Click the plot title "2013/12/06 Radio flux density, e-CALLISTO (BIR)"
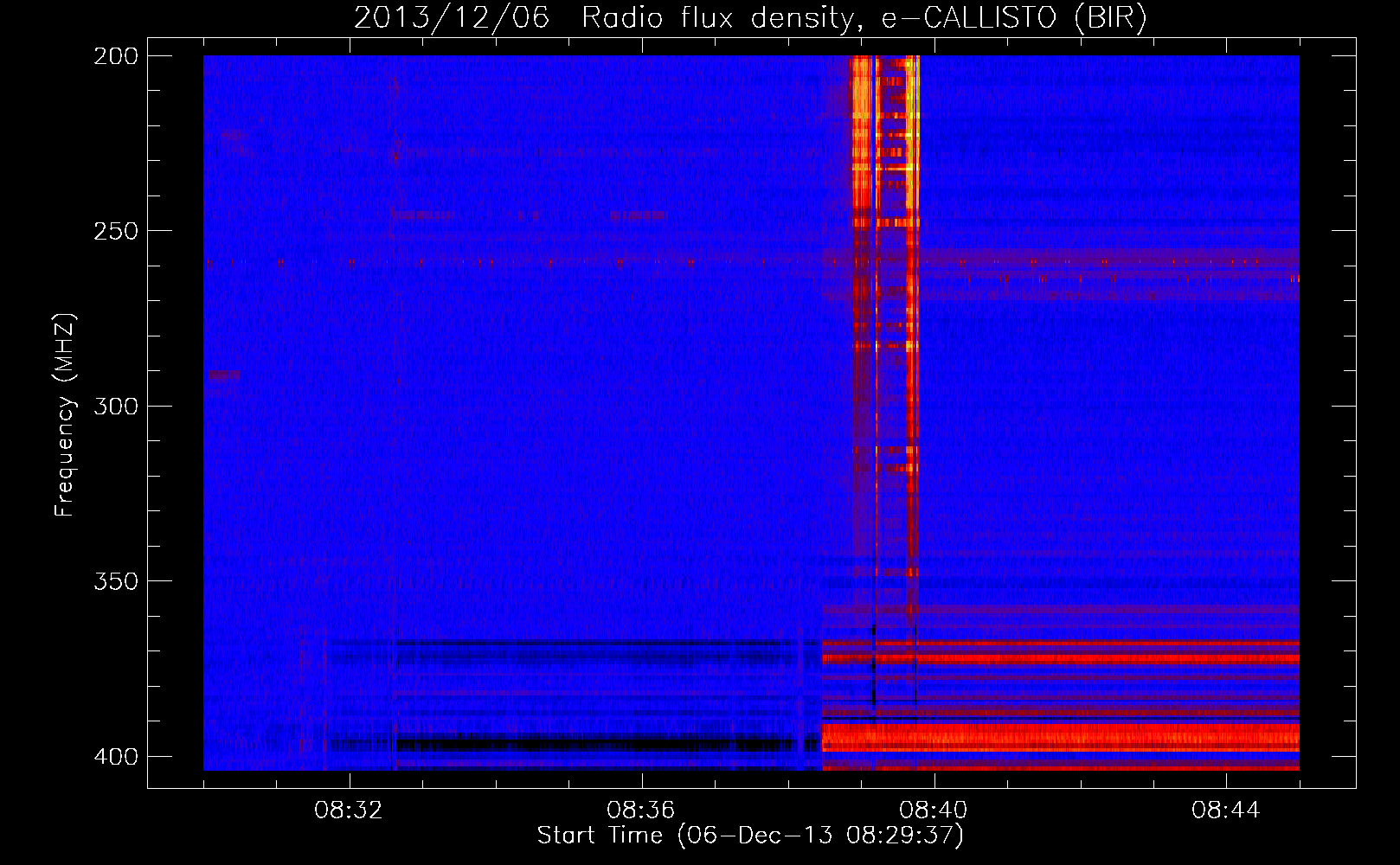This screenshot has height=865, width=1400. click(750, 18)
